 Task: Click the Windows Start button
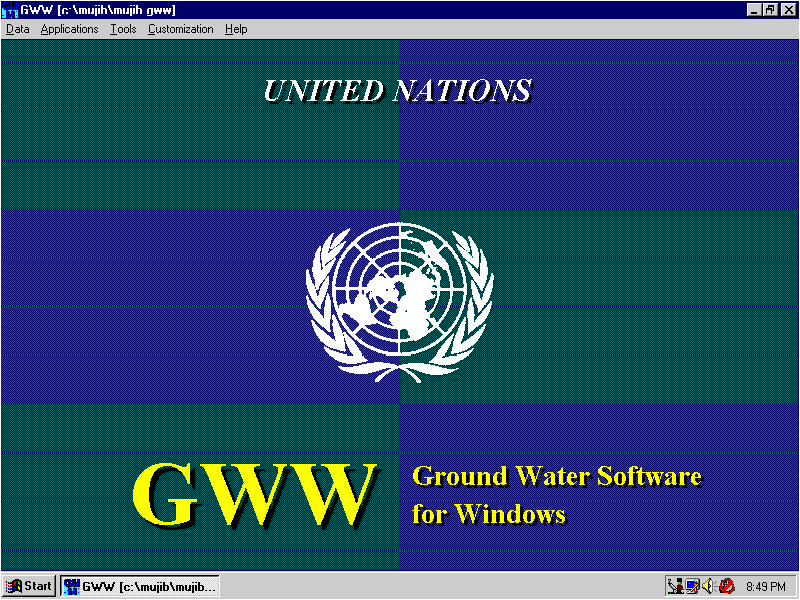point(29,586)
